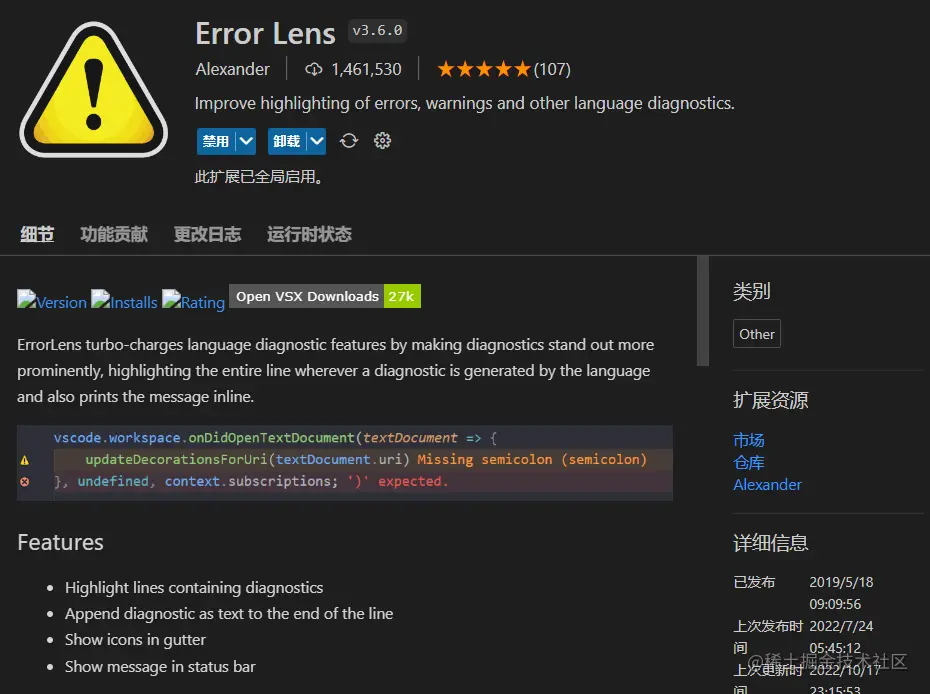The width and height of the screenshot is (930, 694).
Task: Open the 仓库 resource link
Action: (x=749, y=463)
